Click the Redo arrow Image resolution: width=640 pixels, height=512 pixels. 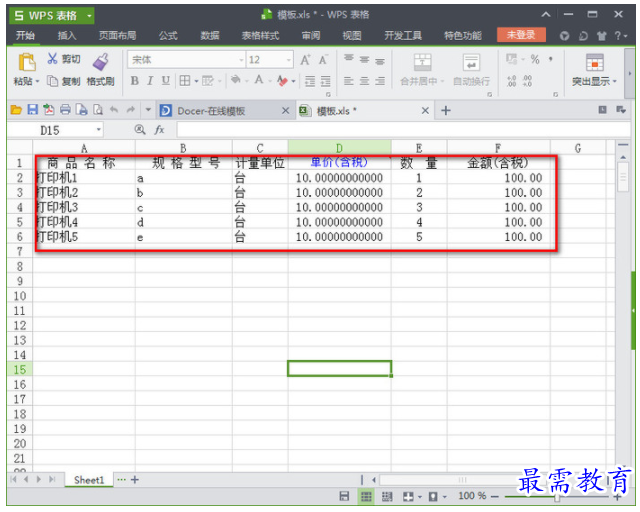coord(131,109)
